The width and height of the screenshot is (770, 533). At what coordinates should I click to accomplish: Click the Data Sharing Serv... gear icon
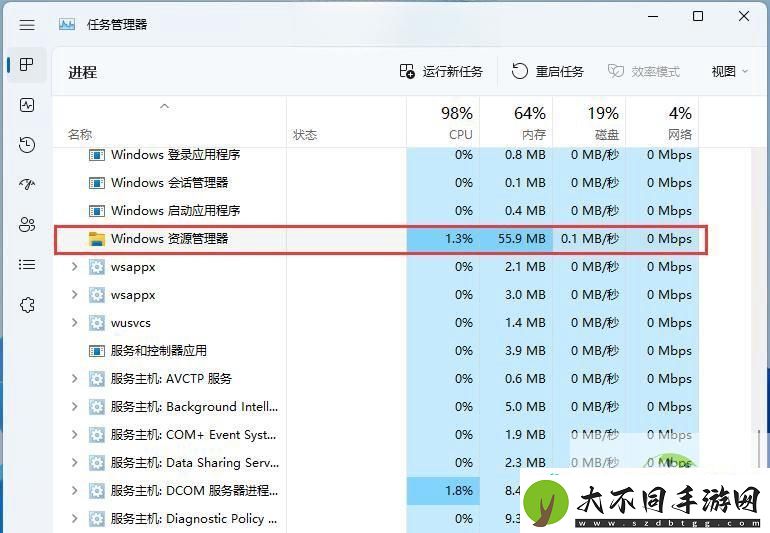point(97,463)
